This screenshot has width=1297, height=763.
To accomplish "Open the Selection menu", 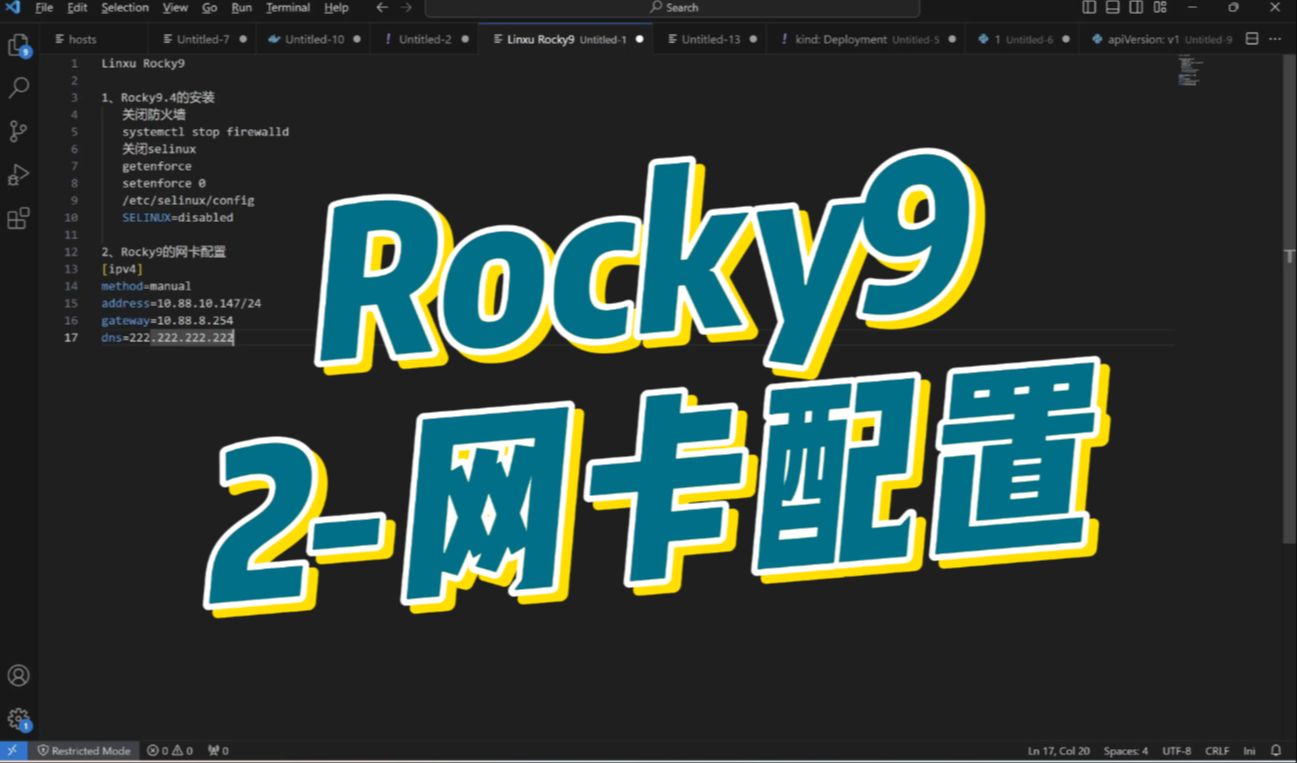I will 125,7.
